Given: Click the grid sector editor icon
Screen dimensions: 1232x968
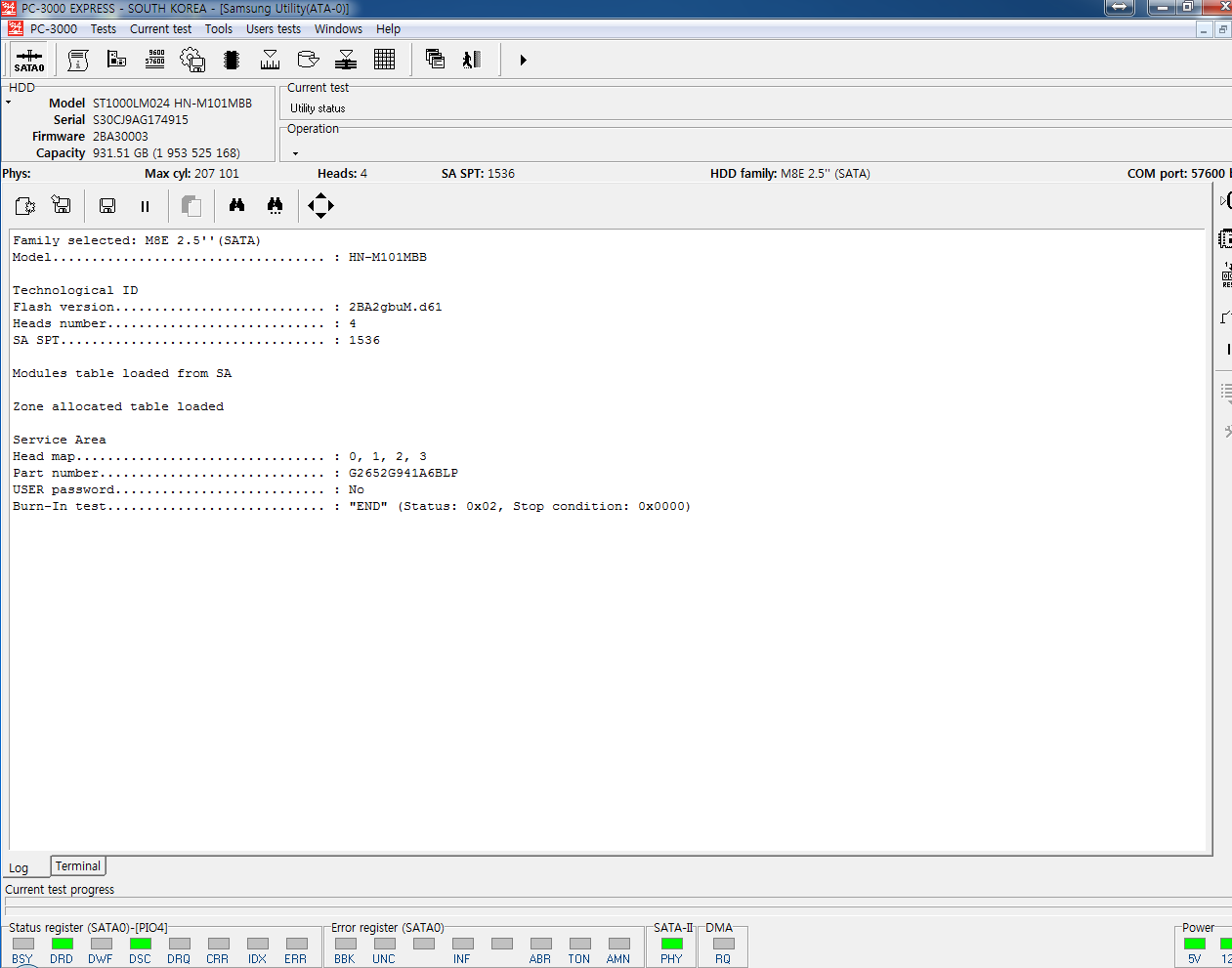Looking at the screenshot, I should click(x=384, y=61).
